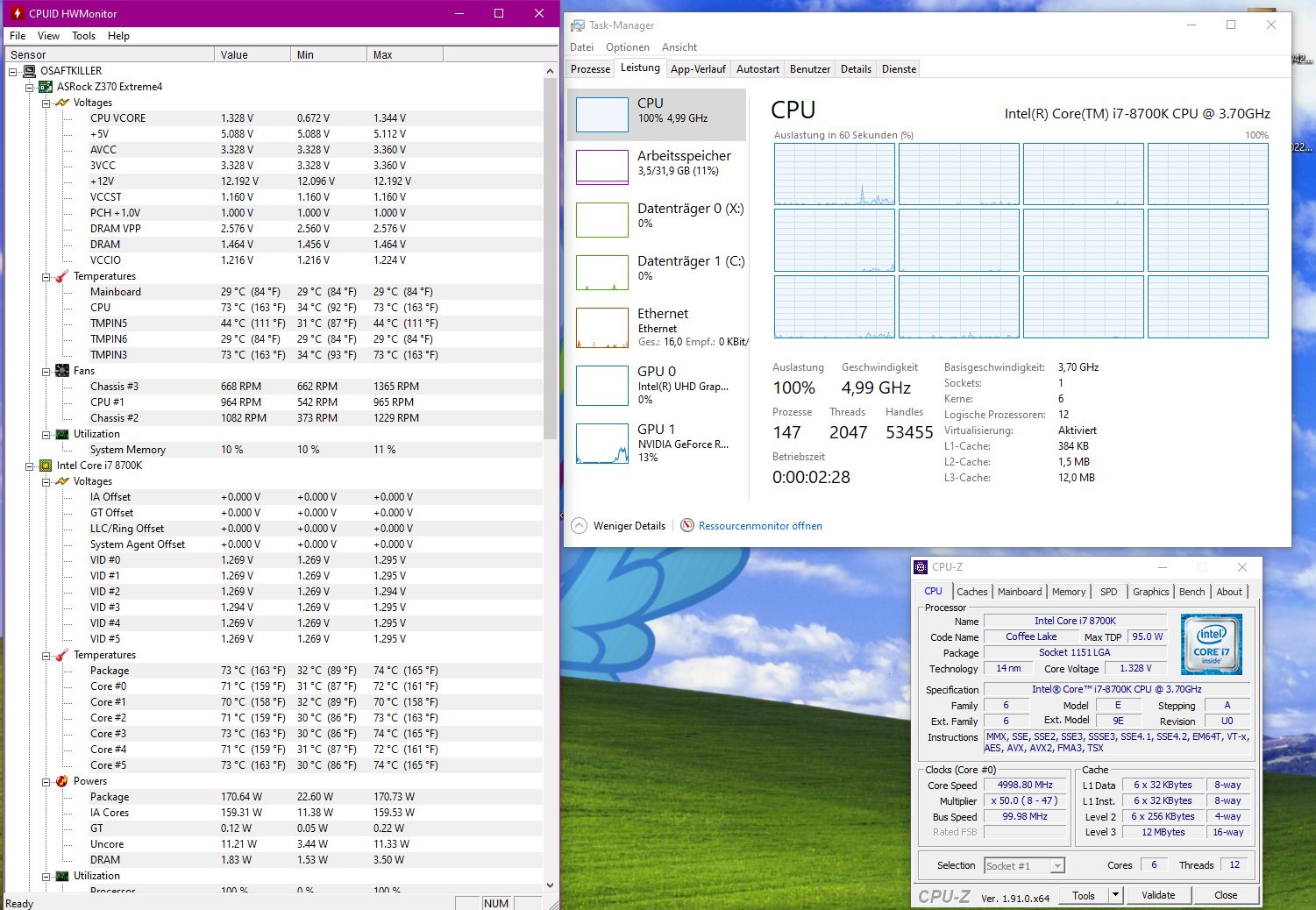Open the SPD tab in CPU-Z
This screenshot has width=1316, height=910.
(1109, 592)
